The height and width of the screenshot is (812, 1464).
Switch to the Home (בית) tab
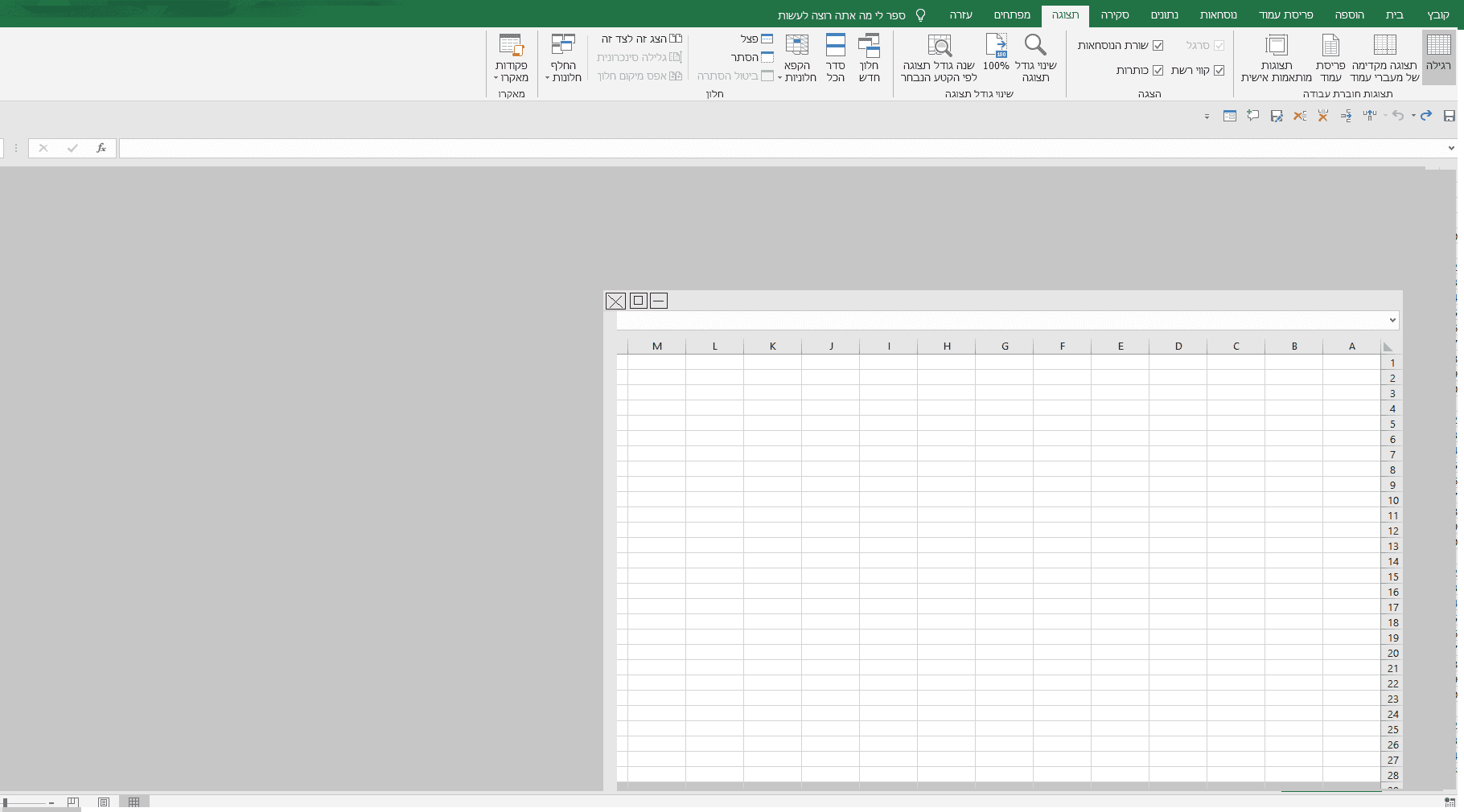(1395, 14)
